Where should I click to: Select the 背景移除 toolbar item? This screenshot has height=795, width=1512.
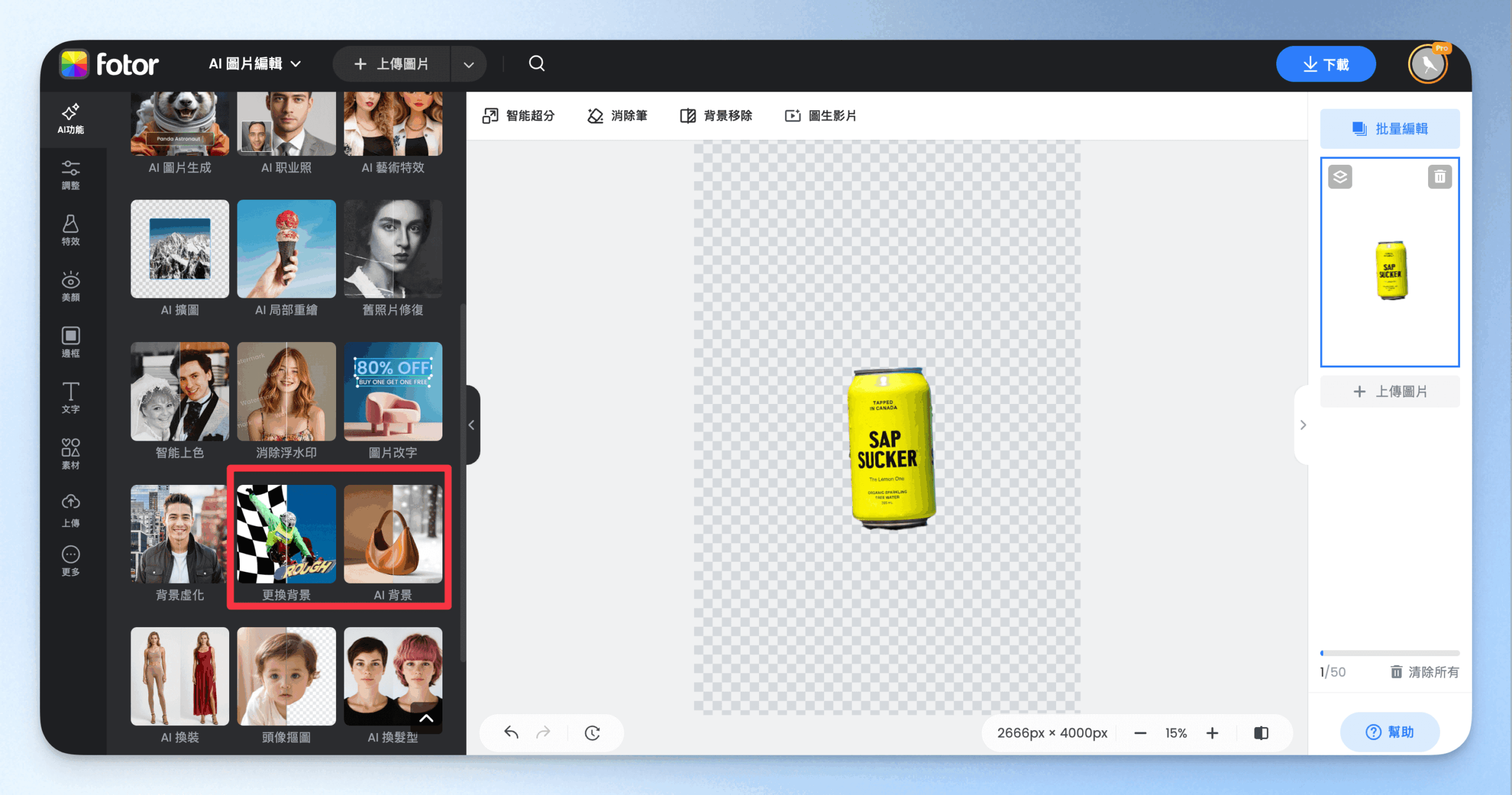pos(716,116)
